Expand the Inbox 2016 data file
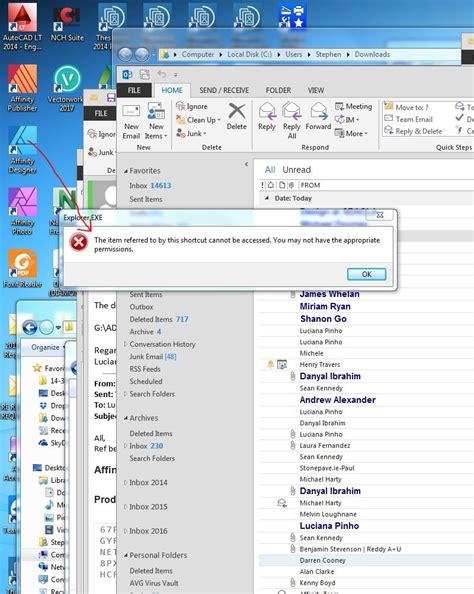474x594 pixels. pyautogui.click(x=125, y=531)
